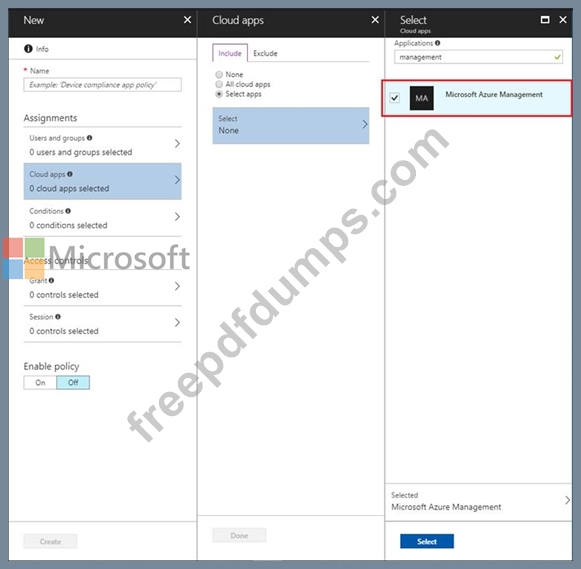
Task: Switch to the Include tab
Action: [230, 53]
